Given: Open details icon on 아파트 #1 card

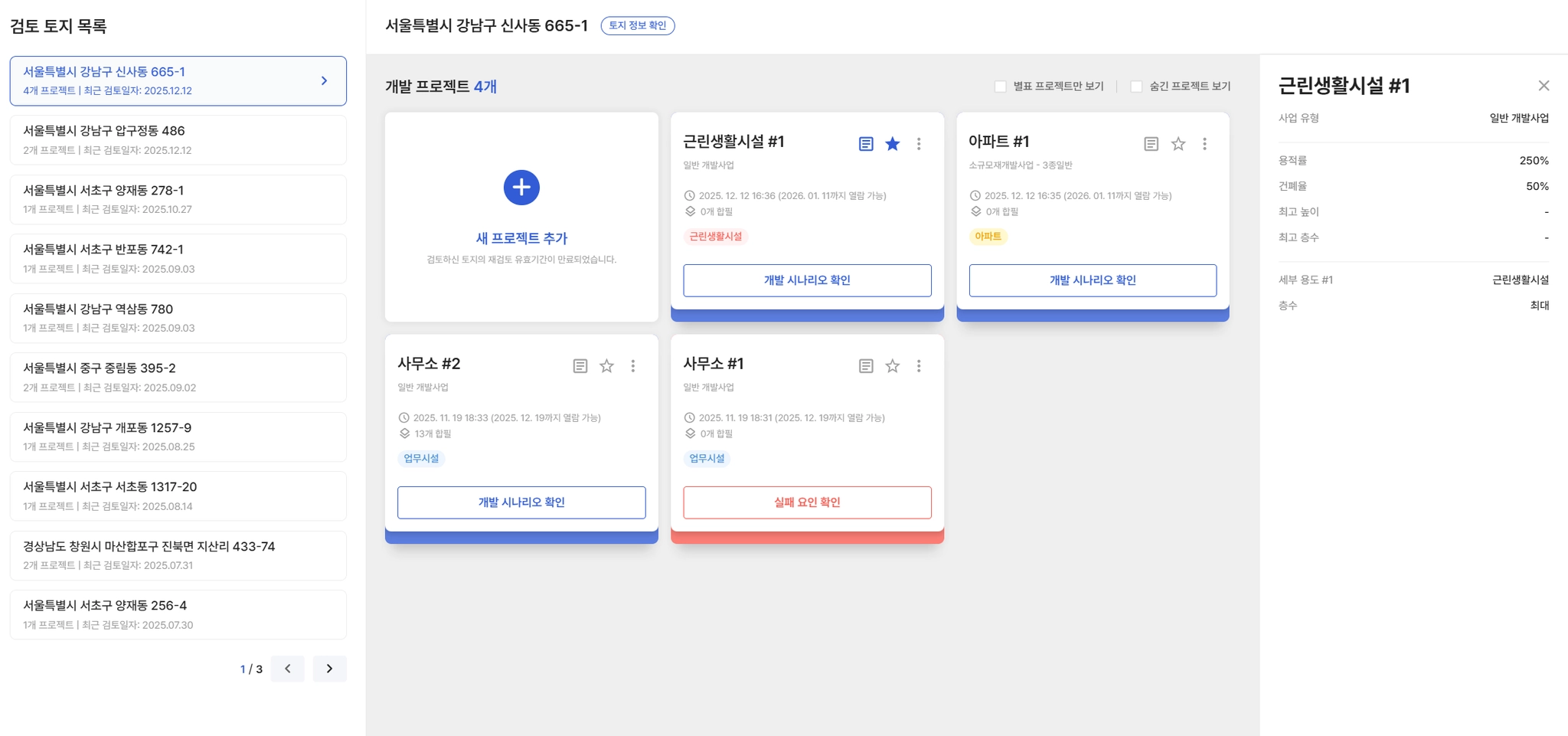Looking at the screenshot, I should (x=1151, y=144).
